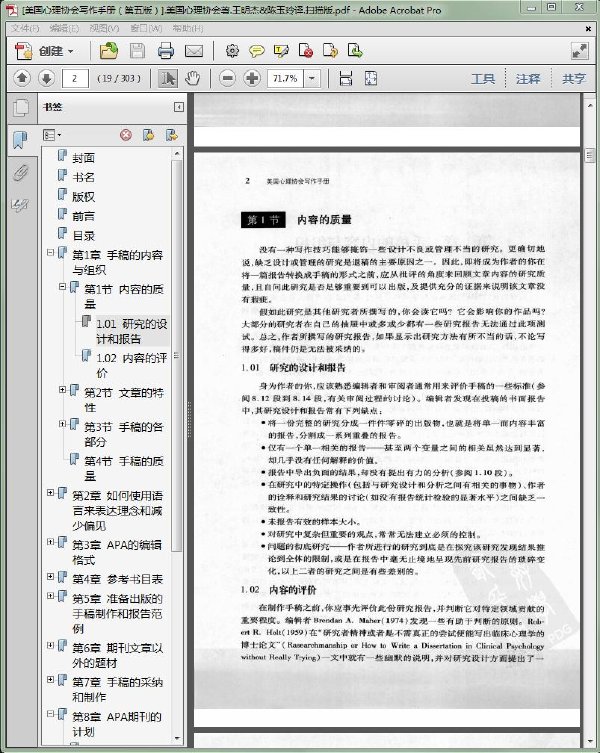
Task: Click the Save floppy disk icon
Action: point(137,51)
